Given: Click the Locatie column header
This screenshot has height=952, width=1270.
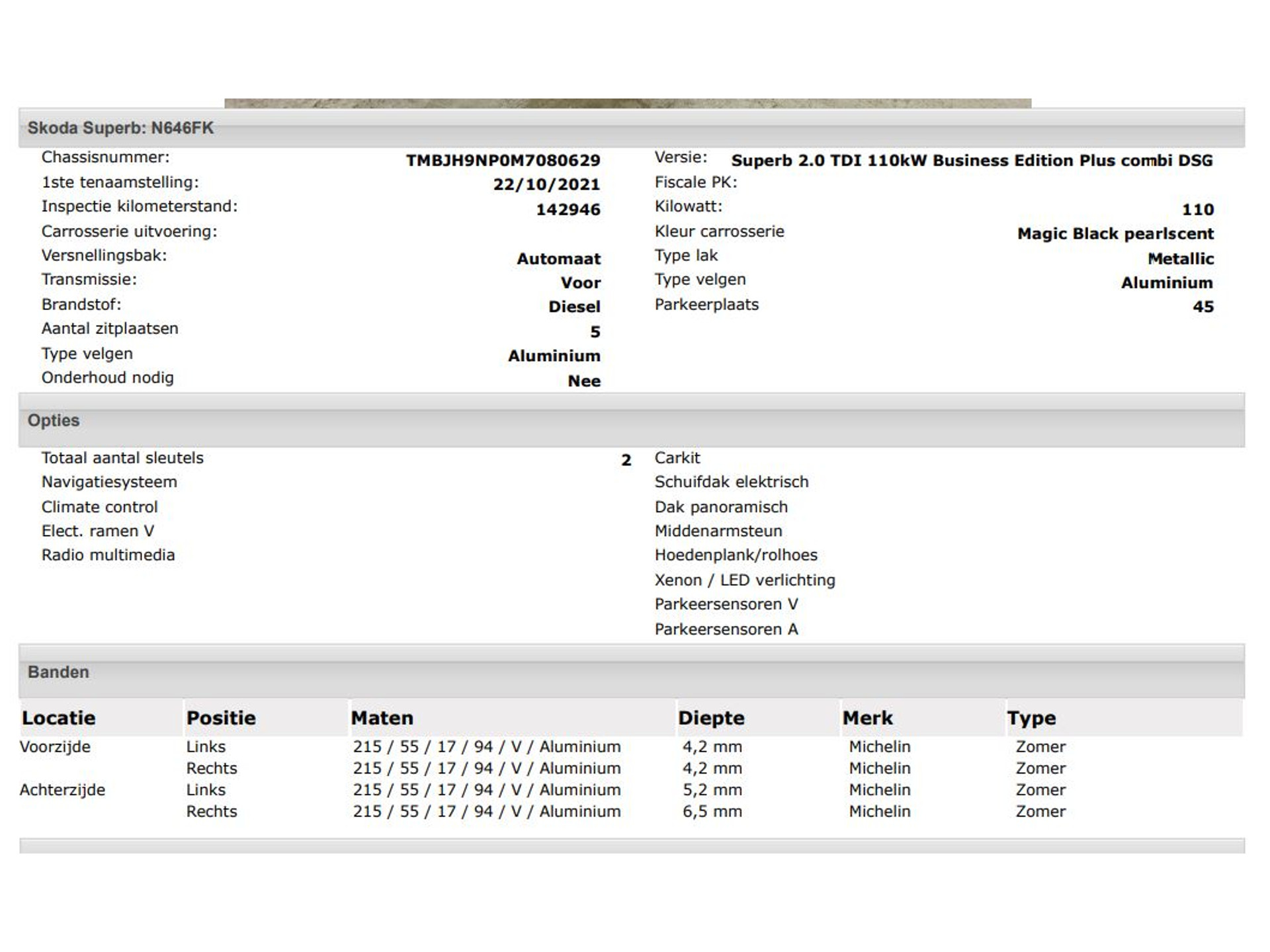Looking at the screenshot, I should (x=59, y=718).
